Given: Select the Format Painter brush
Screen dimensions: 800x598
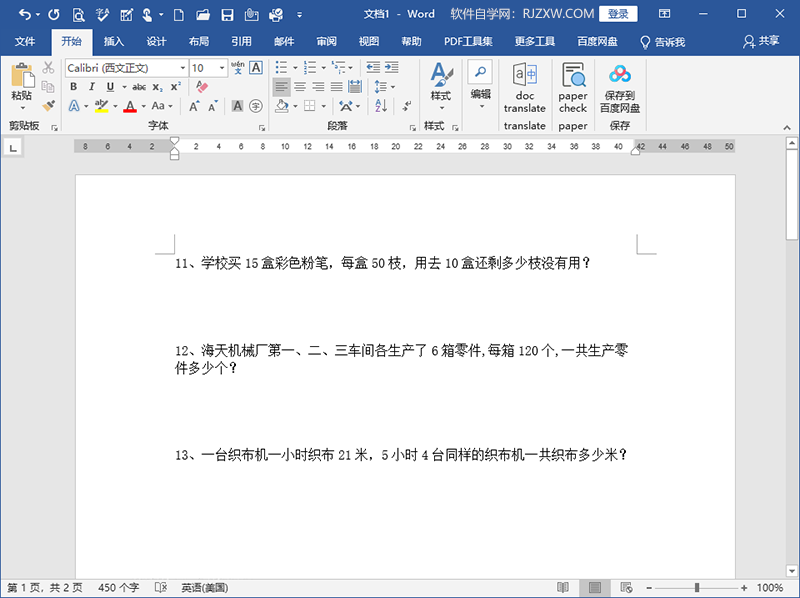Looking at the screenshot, I should [48, 106].
